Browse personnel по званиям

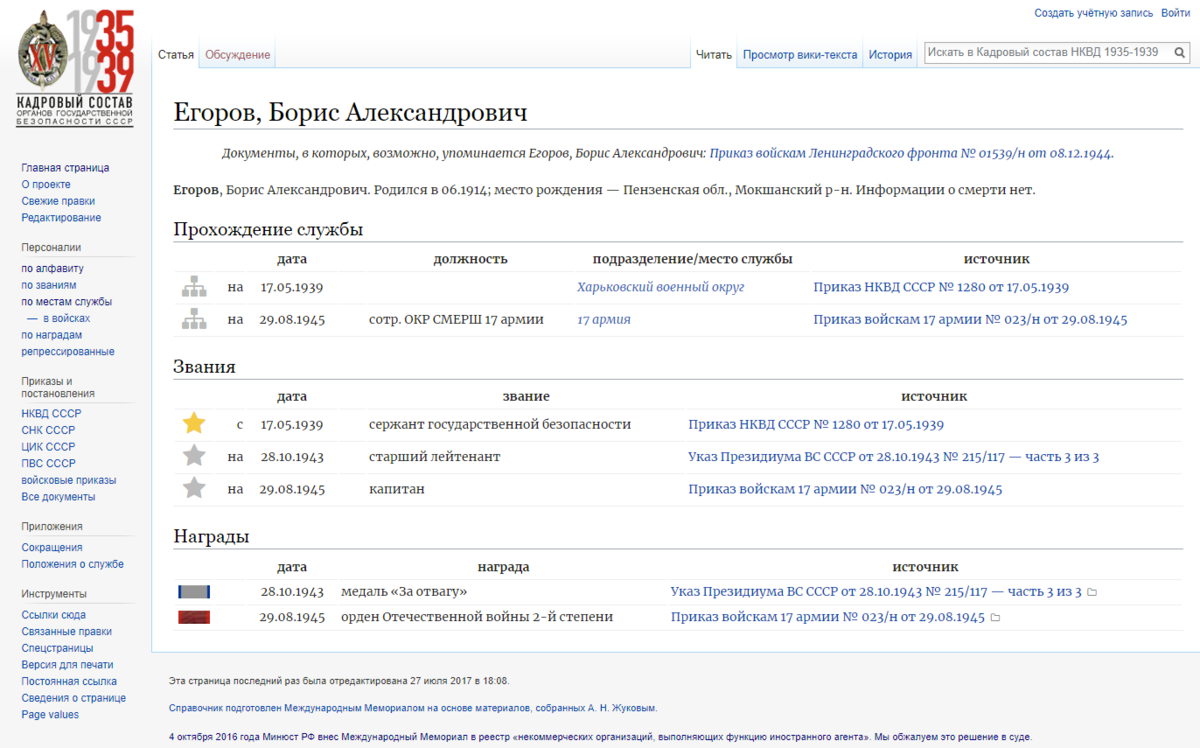tap(49, 285)
